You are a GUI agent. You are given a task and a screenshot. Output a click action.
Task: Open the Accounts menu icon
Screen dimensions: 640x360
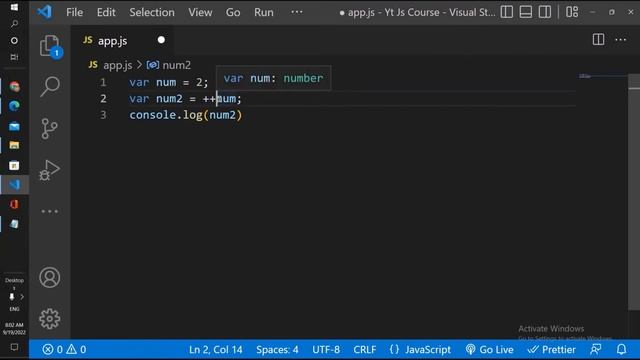pos(50,278)
